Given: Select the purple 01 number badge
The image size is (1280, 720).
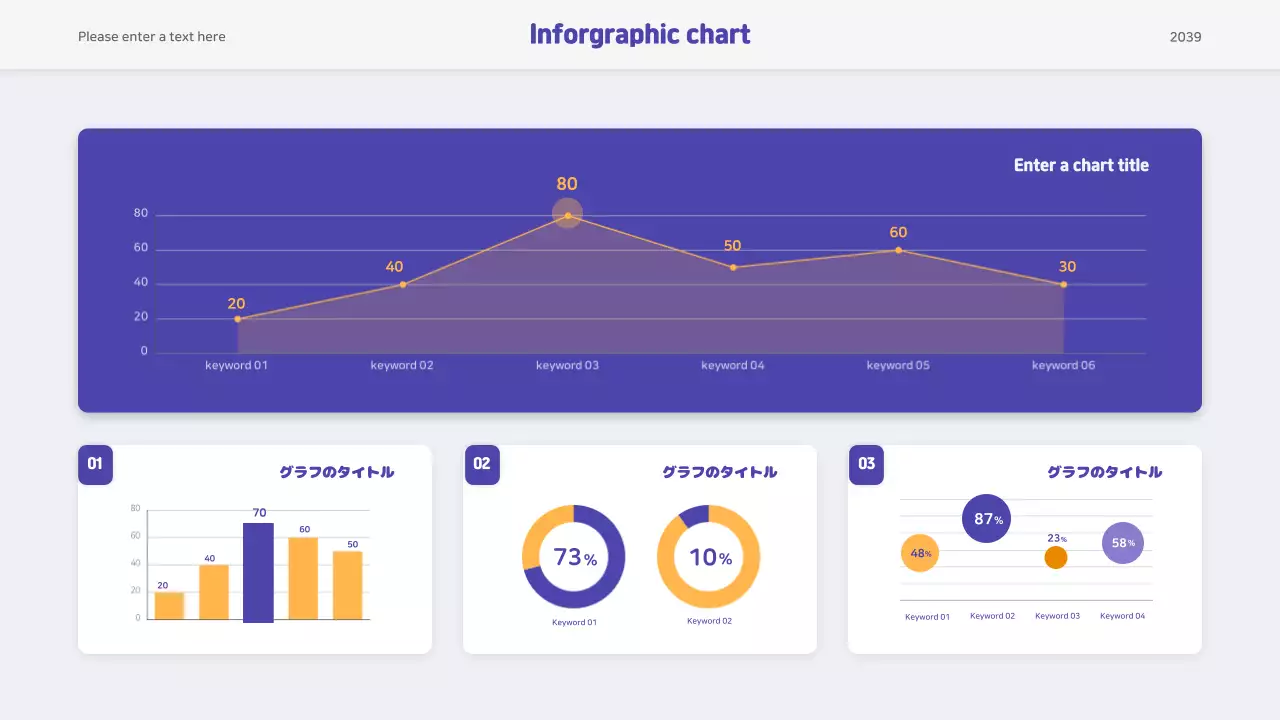Looking at the screenshot, I should click(96, 464).
